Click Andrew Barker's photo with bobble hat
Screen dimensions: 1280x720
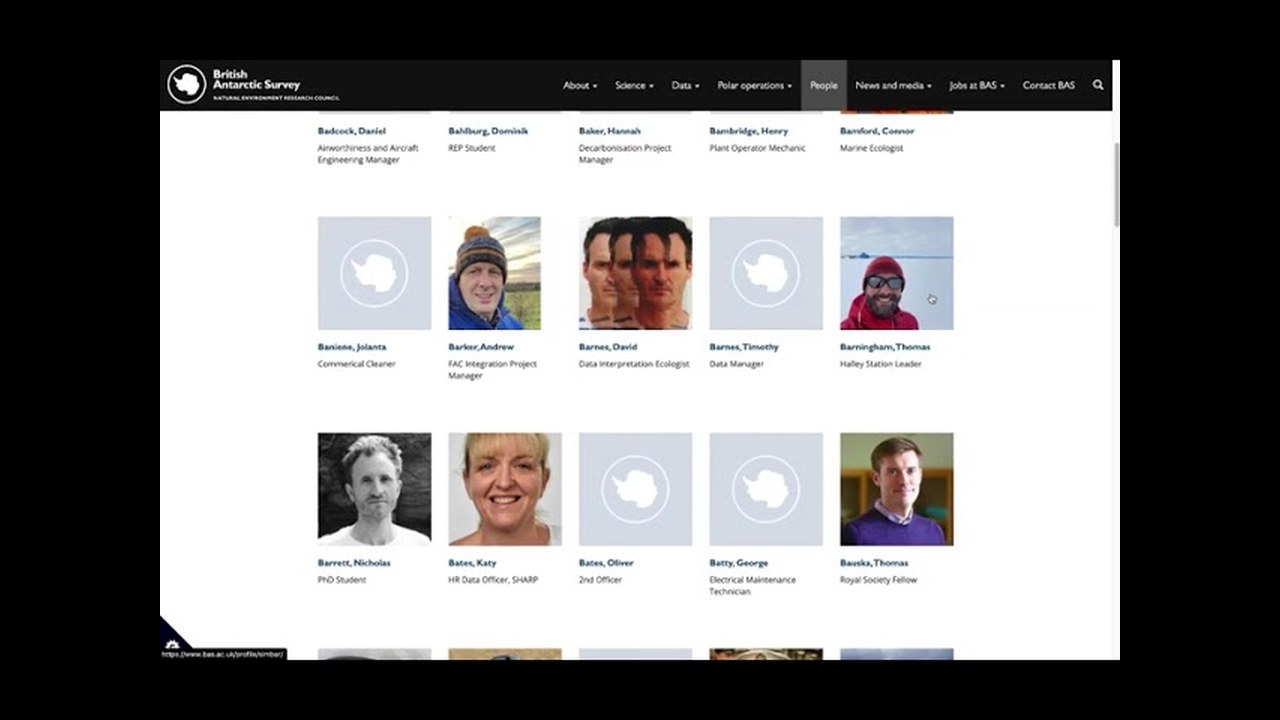495,273
